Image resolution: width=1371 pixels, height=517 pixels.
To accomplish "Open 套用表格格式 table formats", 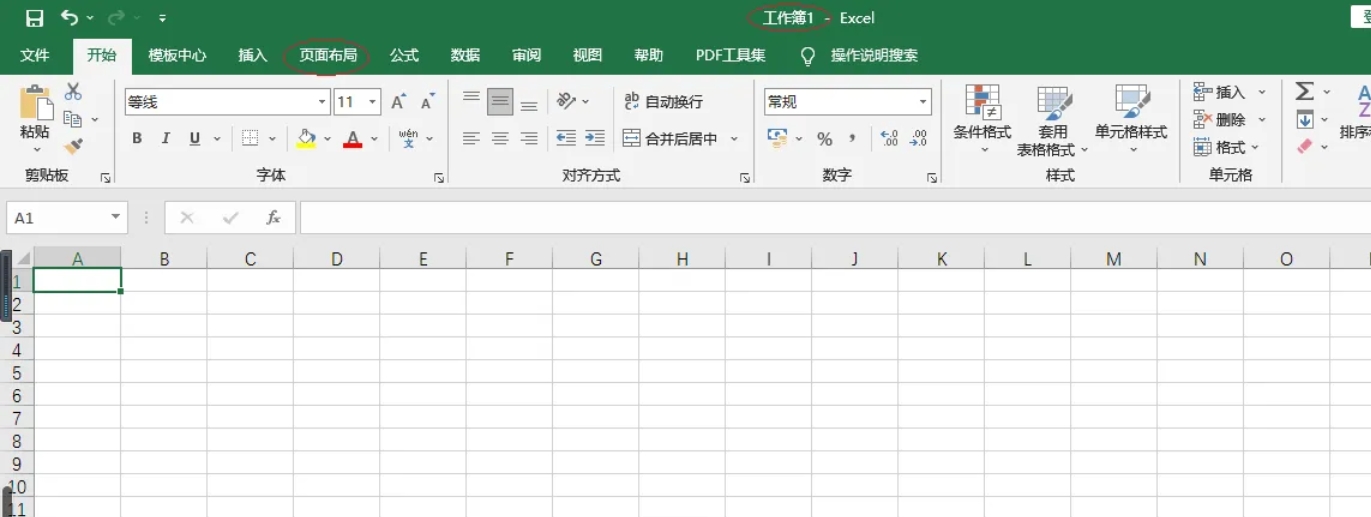I will point(1053,120).
